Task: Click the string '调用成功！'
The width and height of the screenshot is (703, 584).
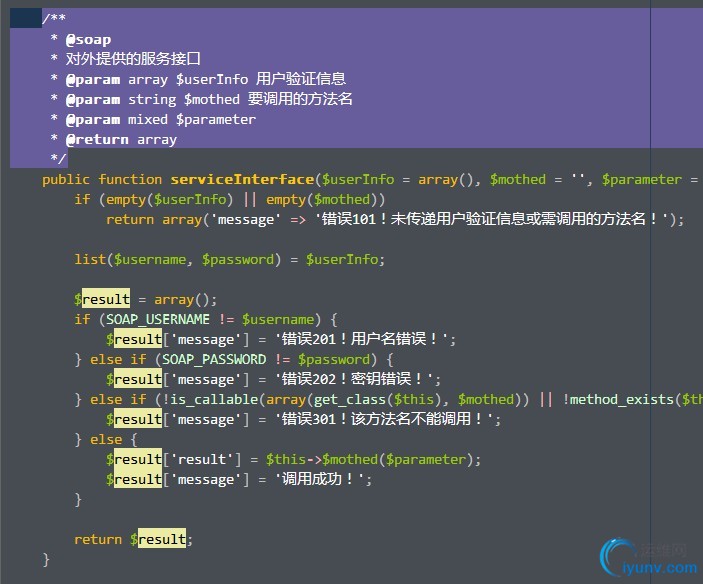Action: 319,479
